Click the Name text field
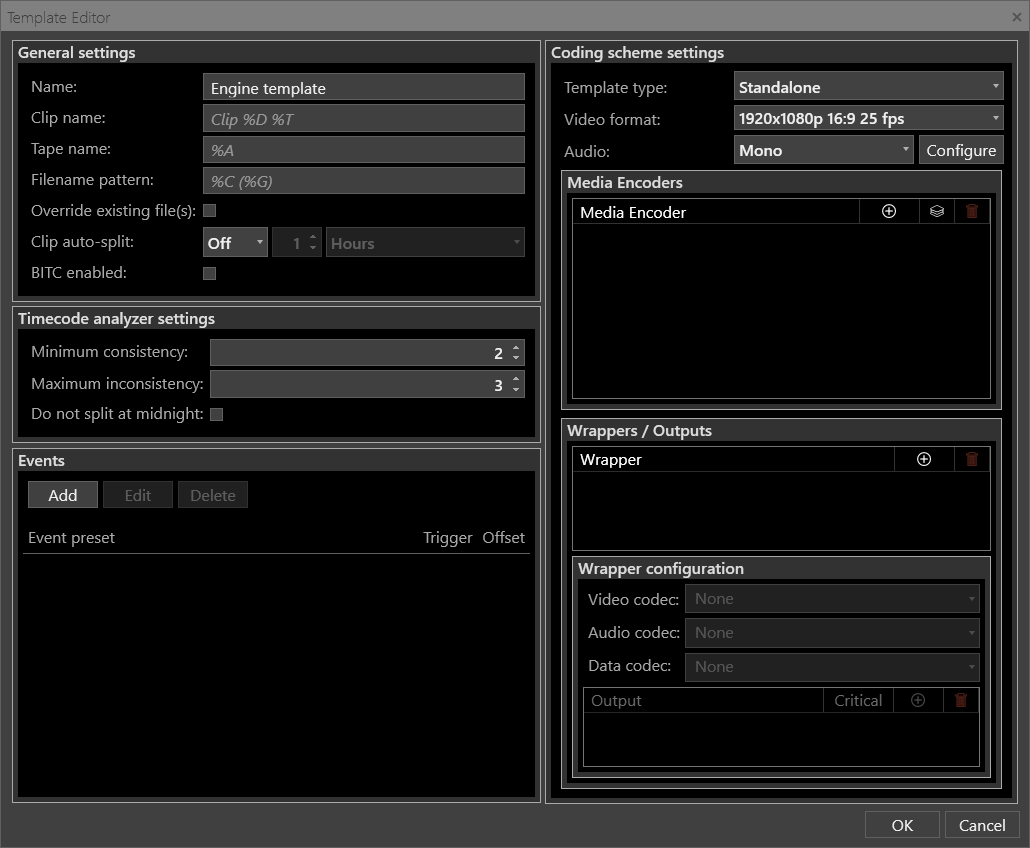 (x=363, y=88)
